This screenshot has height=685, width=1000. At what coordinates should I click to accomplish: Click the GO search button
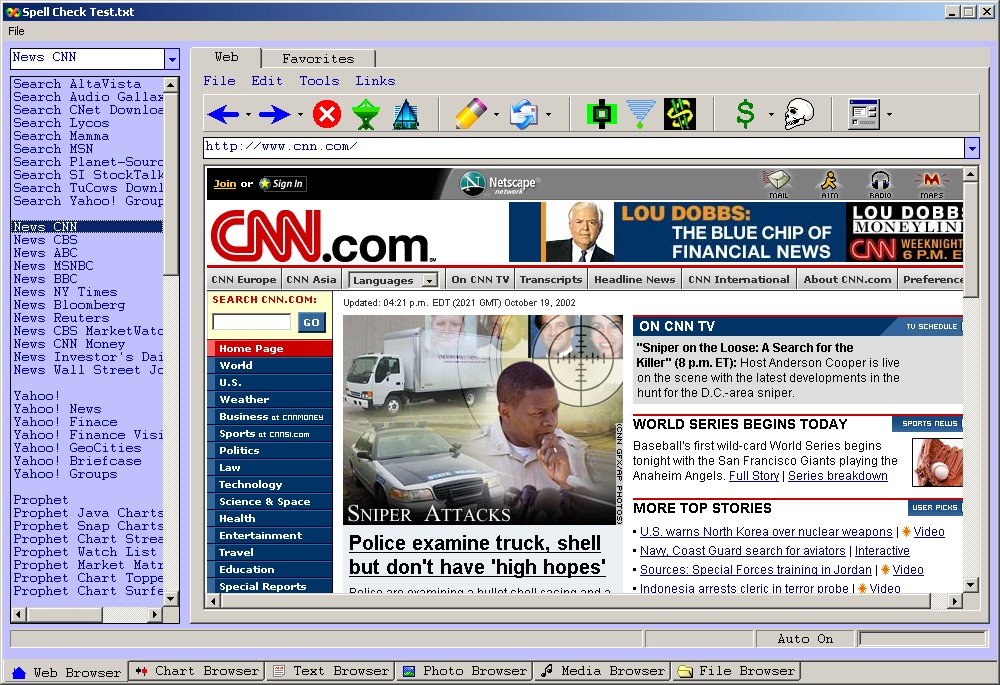tap(311, 323)
